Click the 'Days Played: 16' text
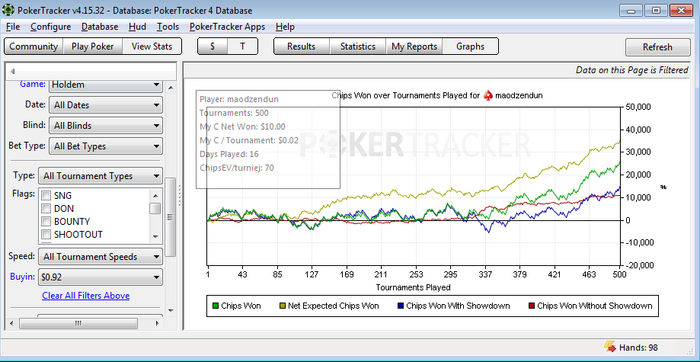Screen dimensions: 700x362 coord(230,154)
